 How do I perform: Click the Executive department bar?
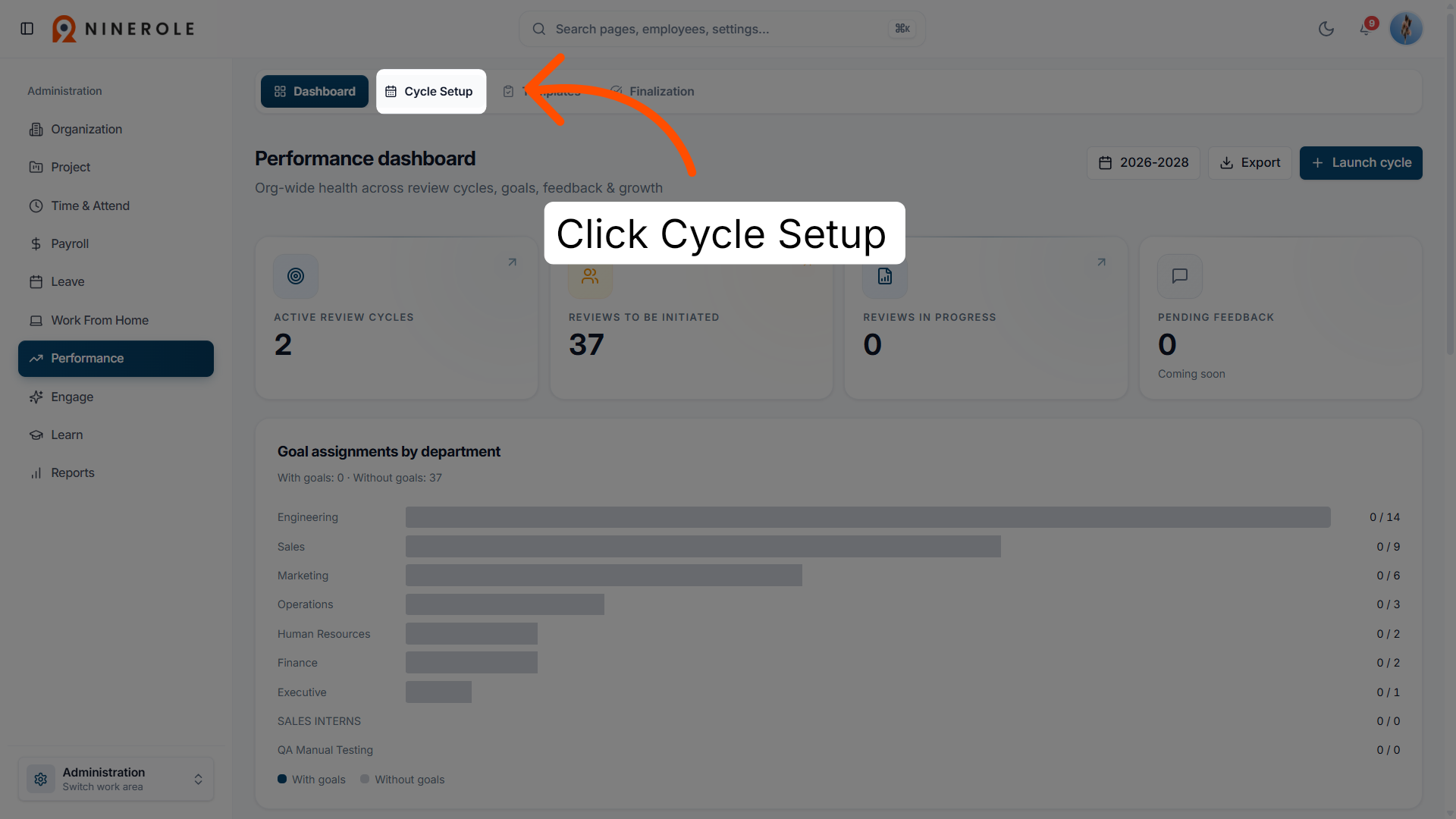(438, 692)
